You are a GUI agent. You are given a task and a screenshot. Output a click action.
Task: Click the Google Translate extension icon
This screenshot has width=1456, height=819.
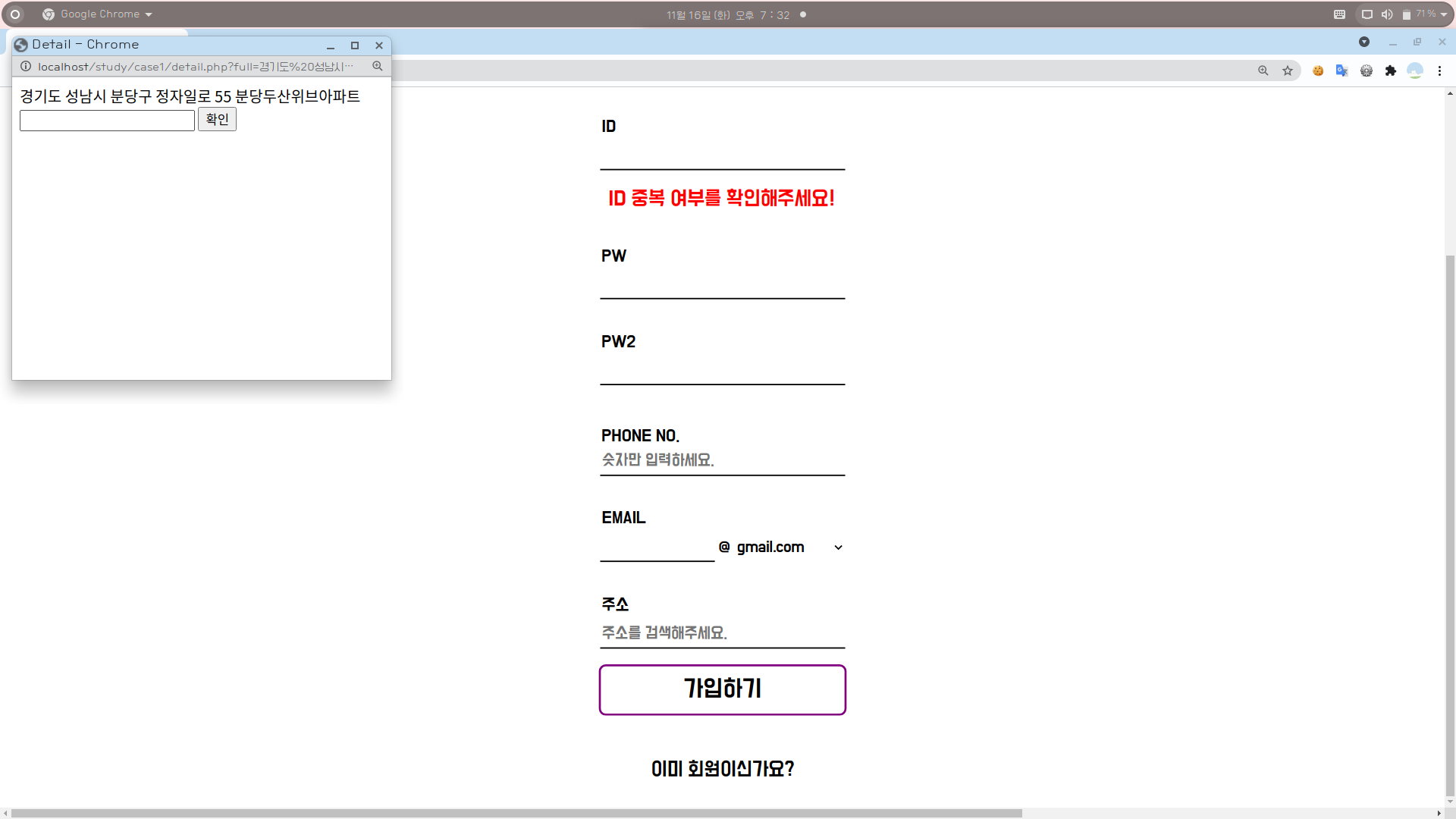(x=1341, y=71)
